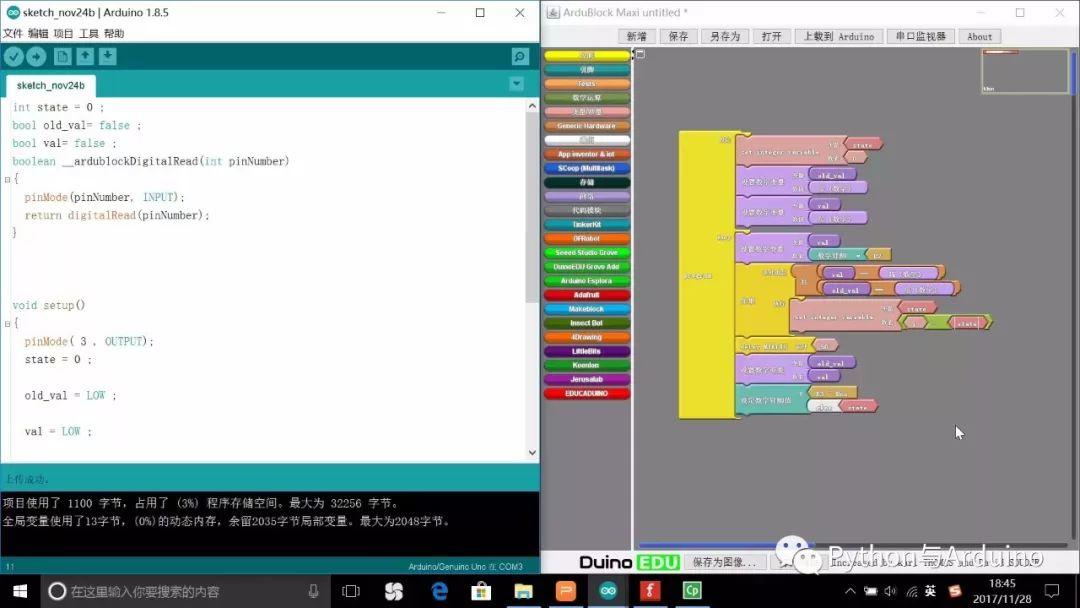Click the Upload arrow icon in Arduino IDE

[37, 56]
